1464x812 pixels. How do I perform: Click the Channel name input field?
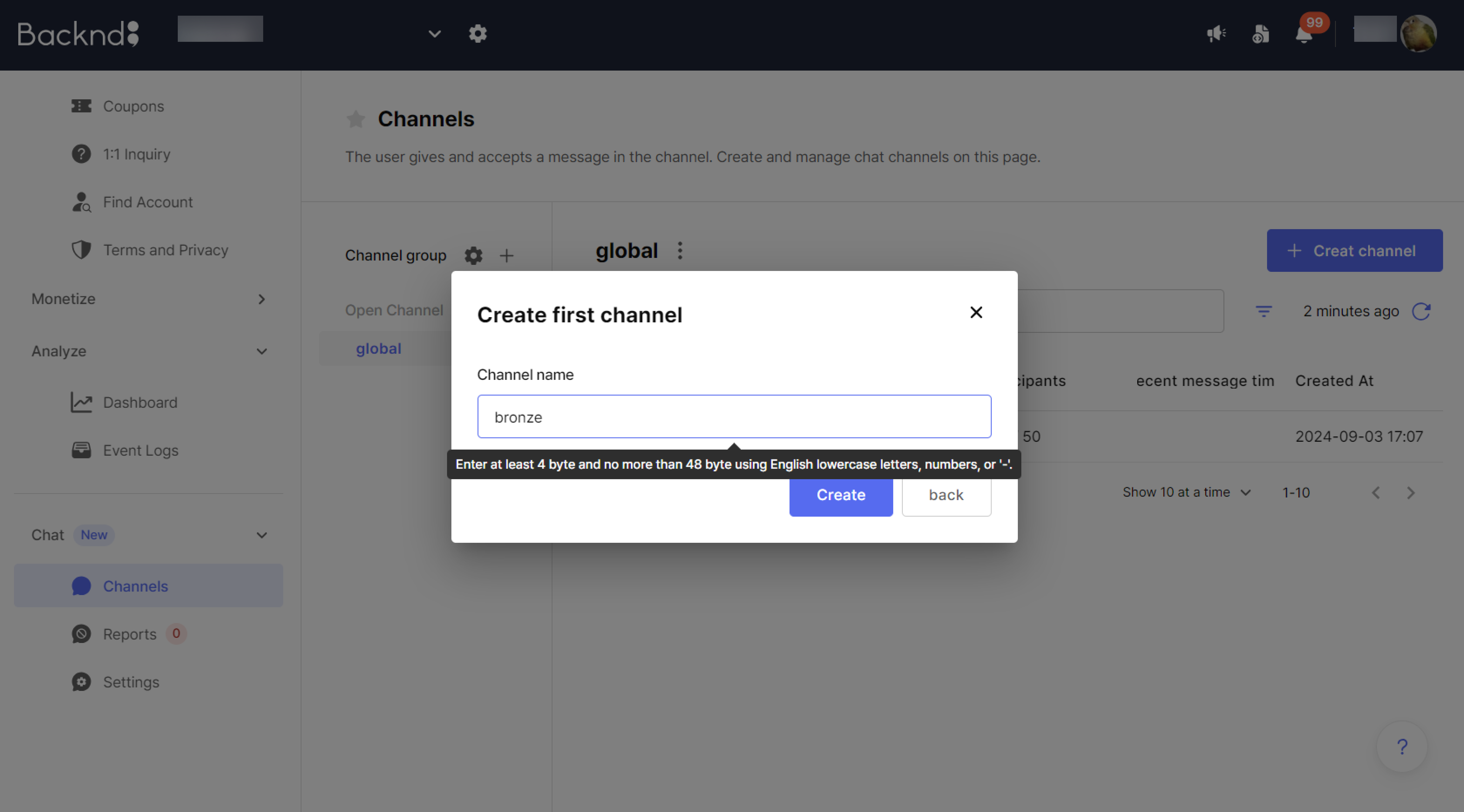coord(734,416)
